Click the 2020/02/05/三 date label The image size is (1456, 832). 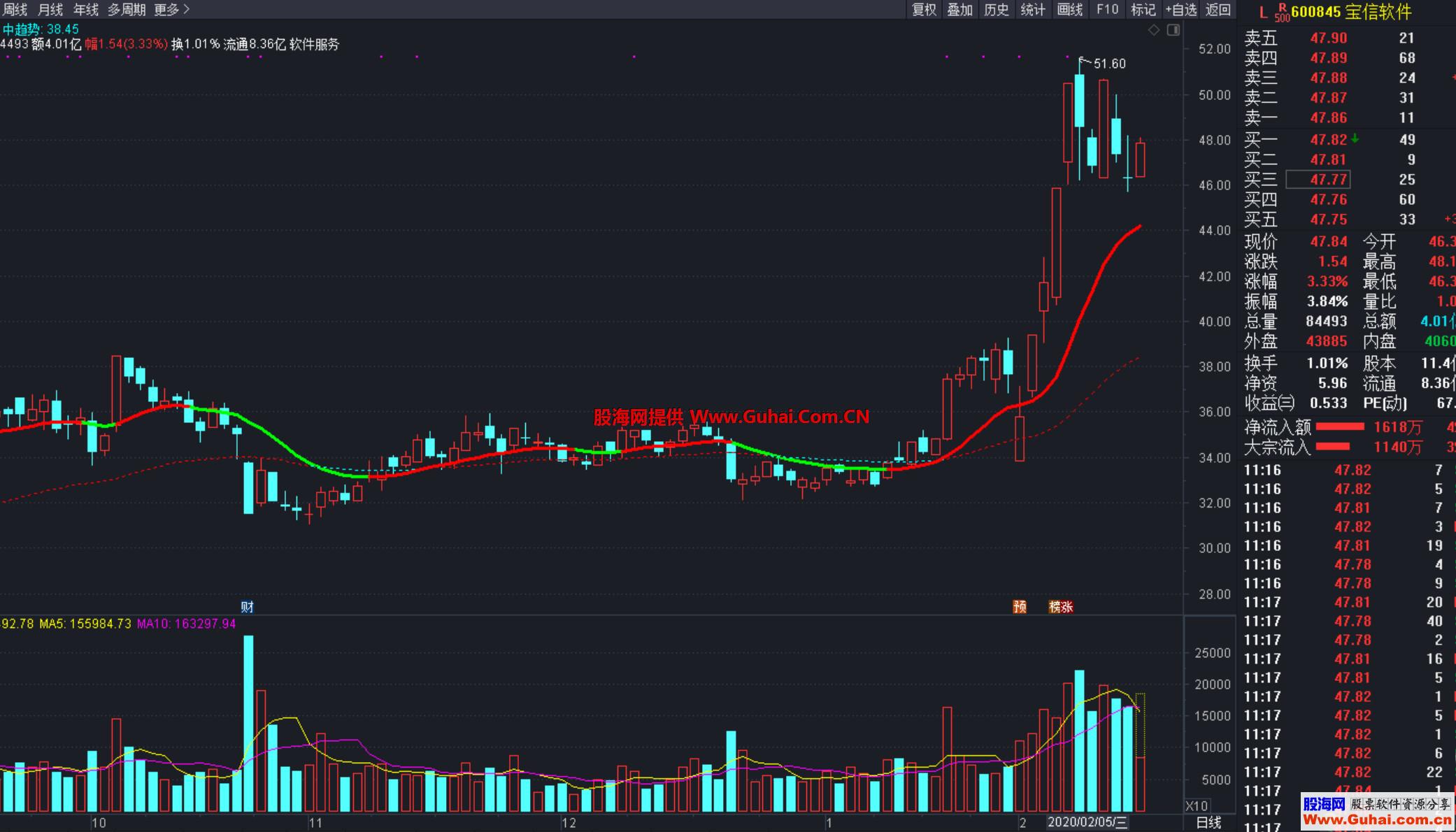[x=1087, y=822]
